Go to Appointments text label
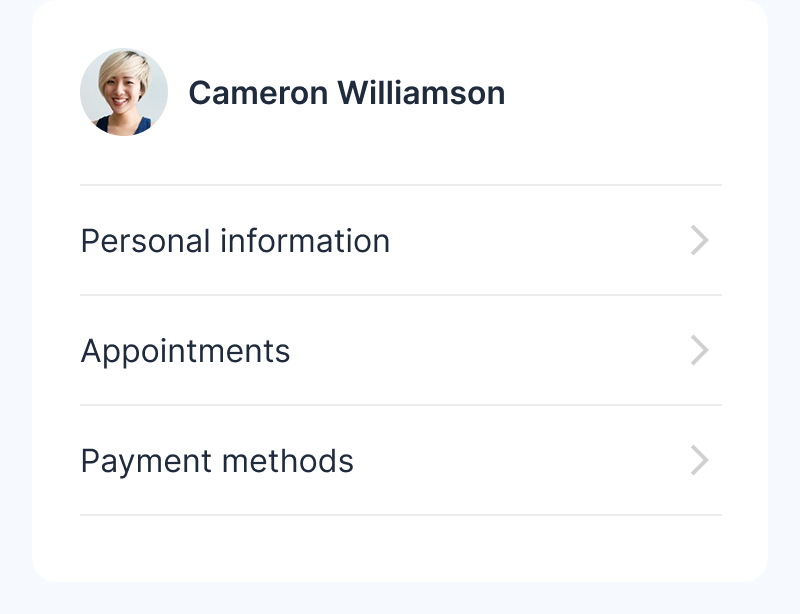 click(x=185, y=351)
